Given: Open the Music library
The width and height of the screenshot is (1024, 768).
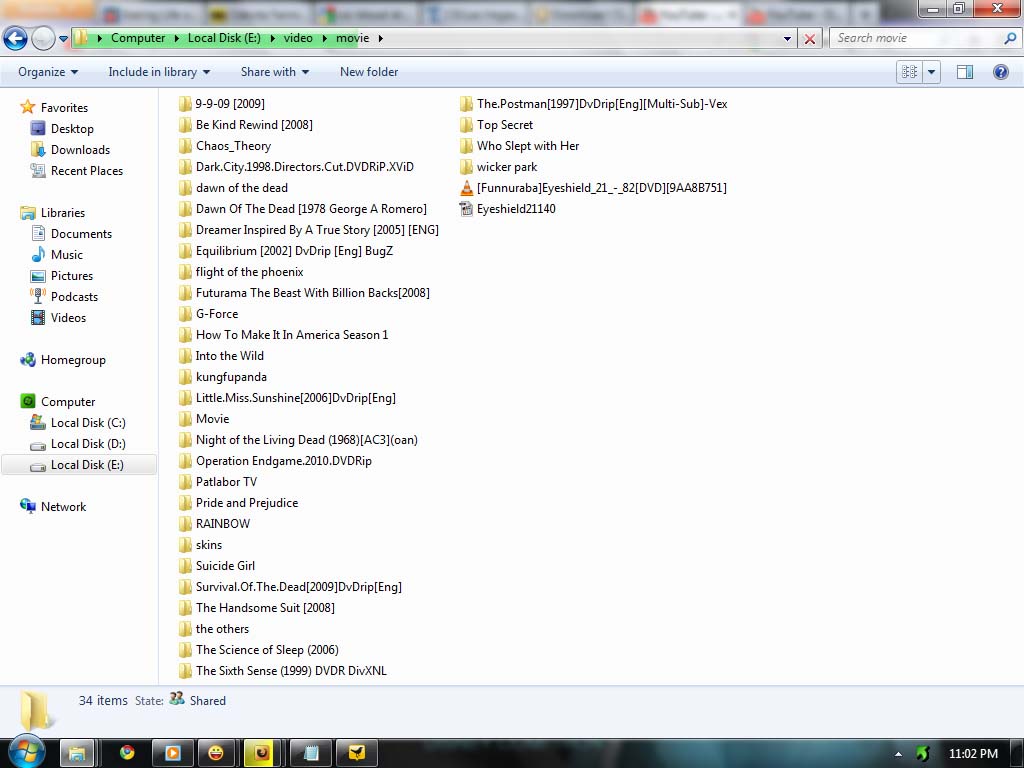Looking at the screenshot, I should [x=67, y=255].
